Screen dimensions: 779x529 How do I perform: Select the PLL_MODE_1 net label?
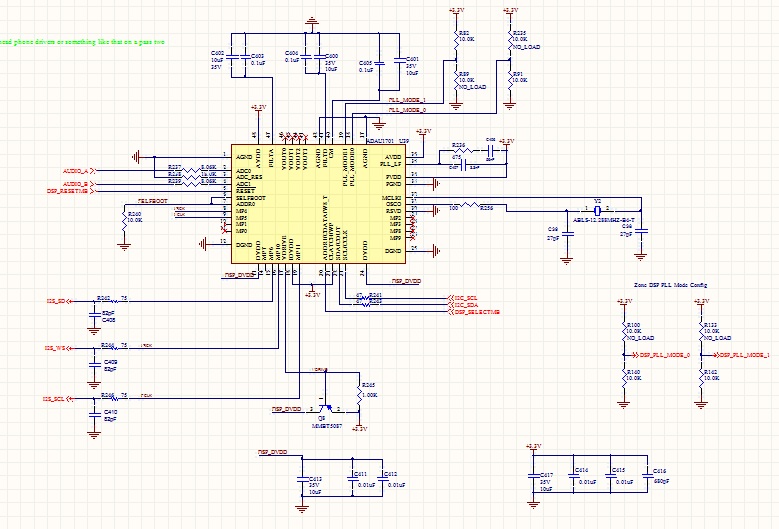pos(407,100)
